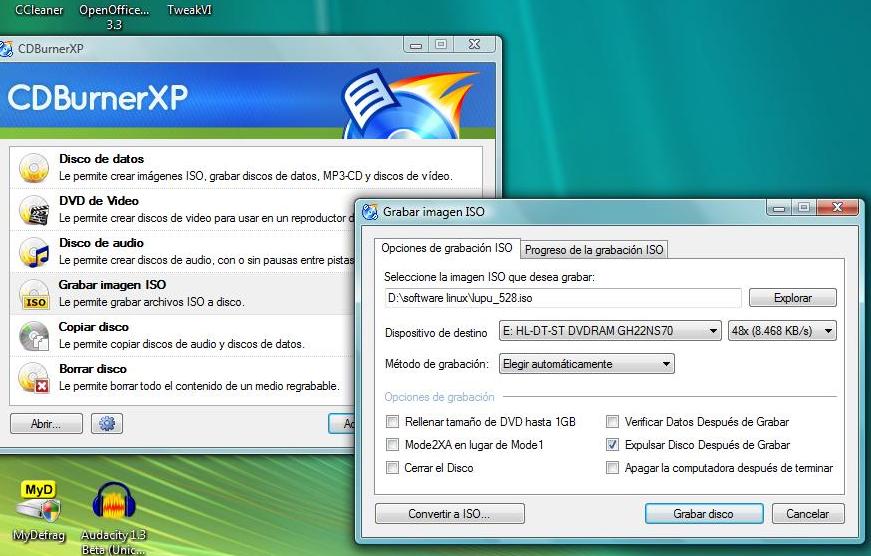This screenshot has width=871, height=556.
Task: Enable Apagar la computadora después de terminar
Action: [612, 468]
